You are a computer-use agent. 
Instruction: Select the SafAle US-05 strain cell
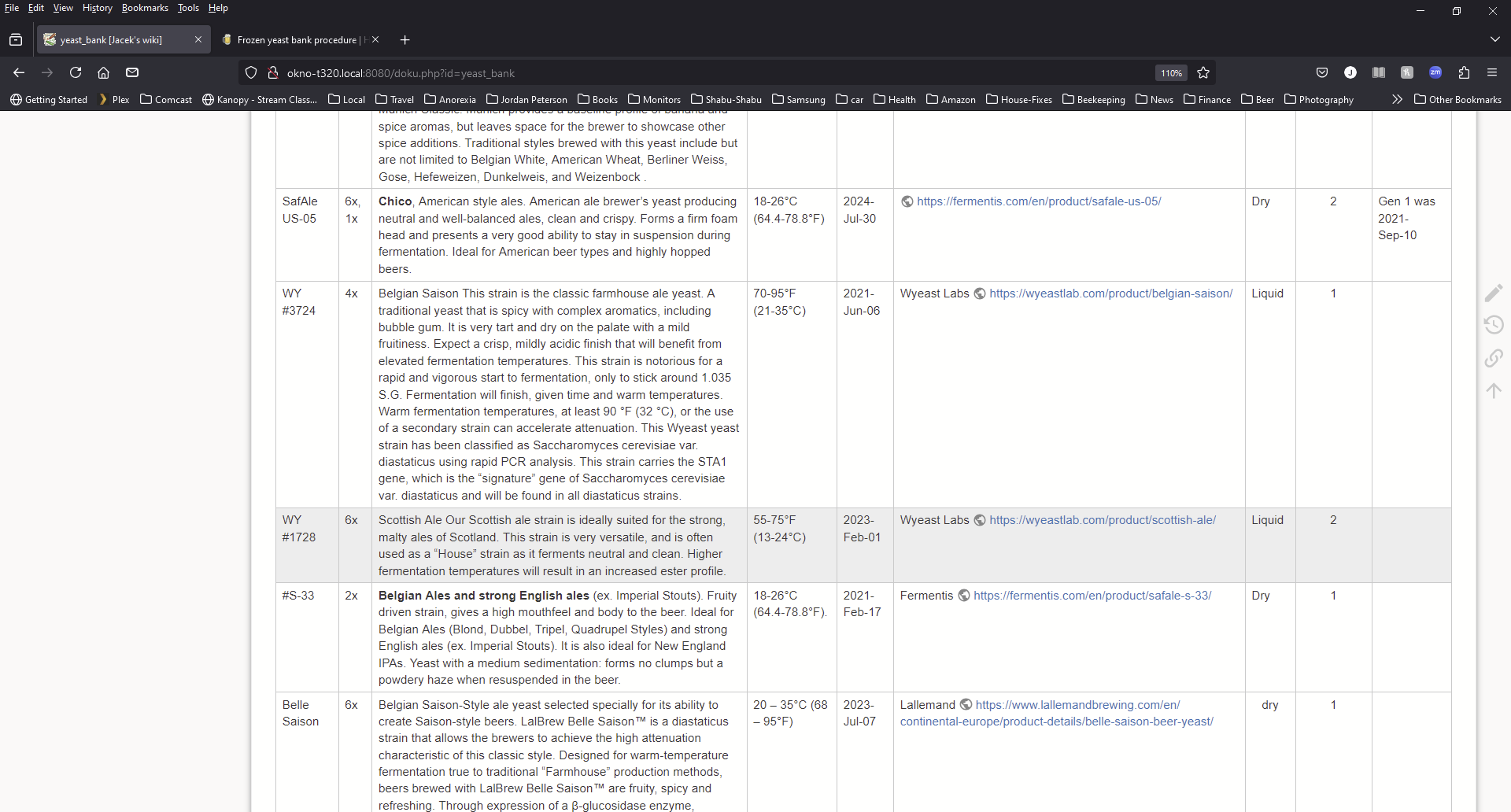click(x=307, y=234)
